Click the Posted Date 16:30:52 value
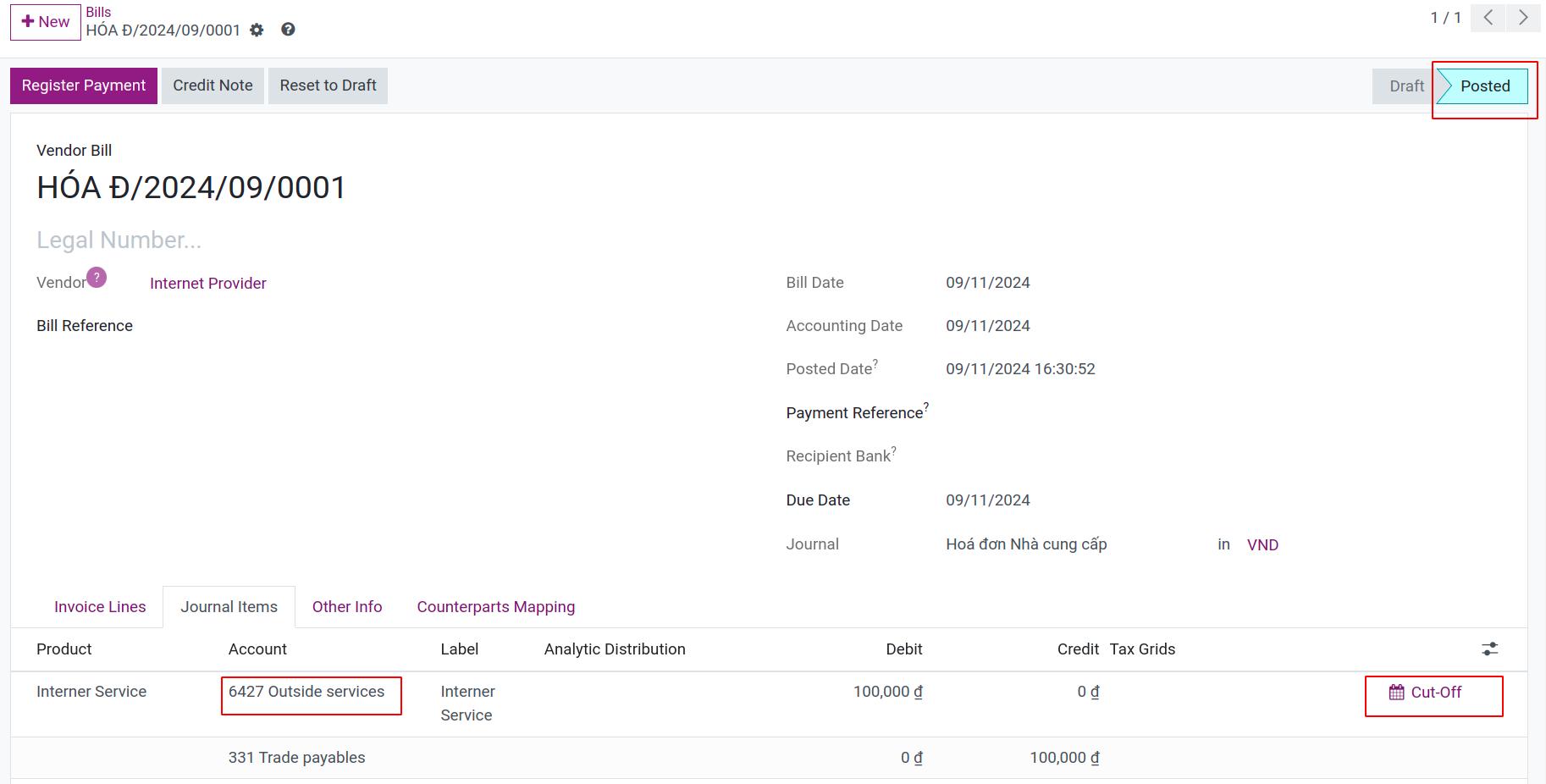This screenshot has height=784, width=1546. (1020, 369)
